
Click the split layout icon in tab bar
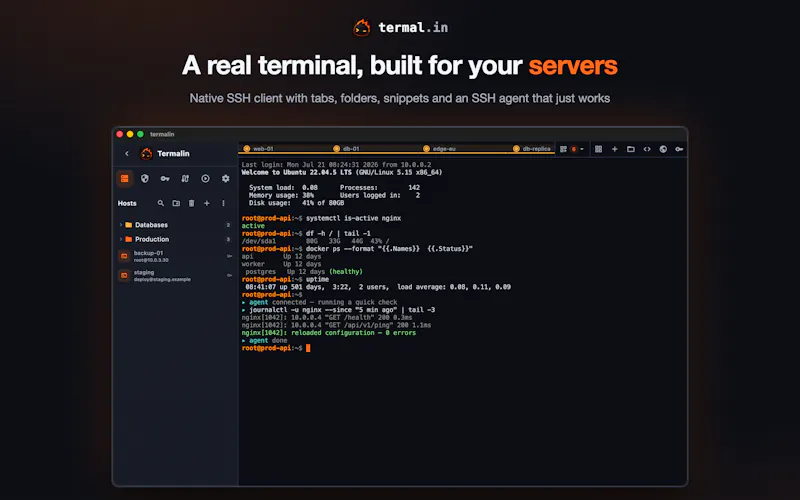pos(563,149)
